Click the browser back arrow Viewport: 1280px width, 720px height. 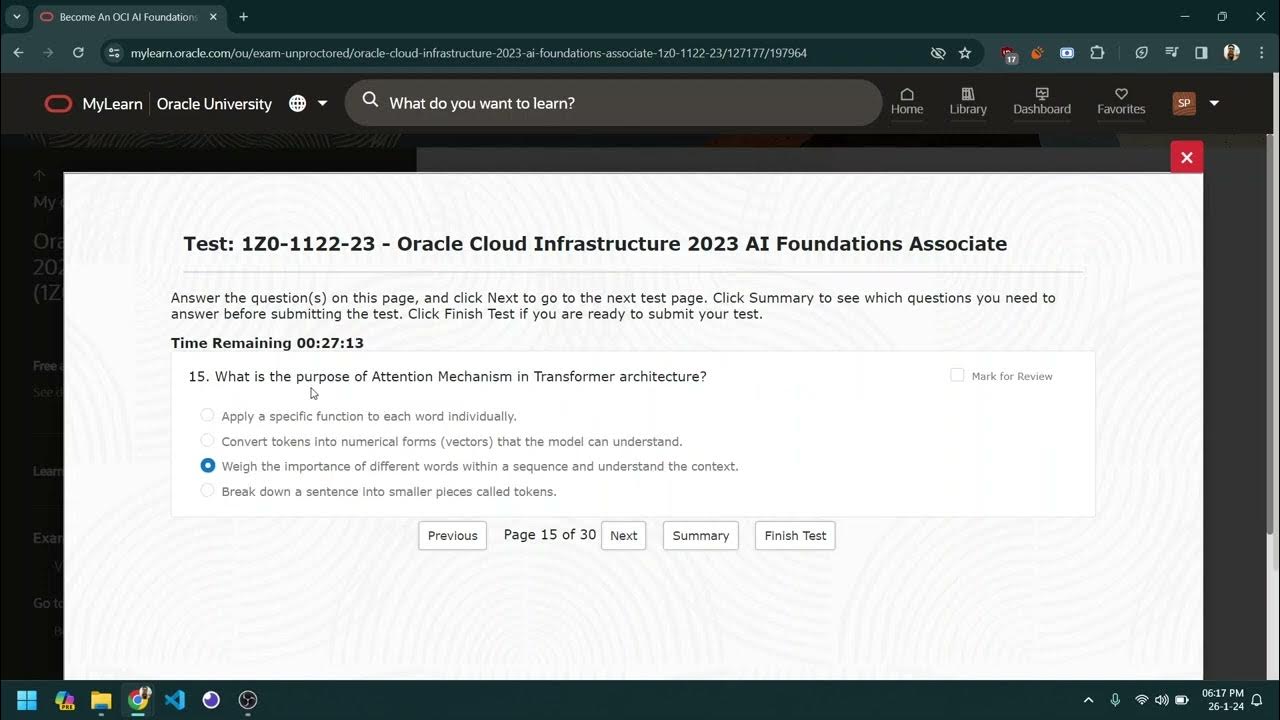click(18, 52)
